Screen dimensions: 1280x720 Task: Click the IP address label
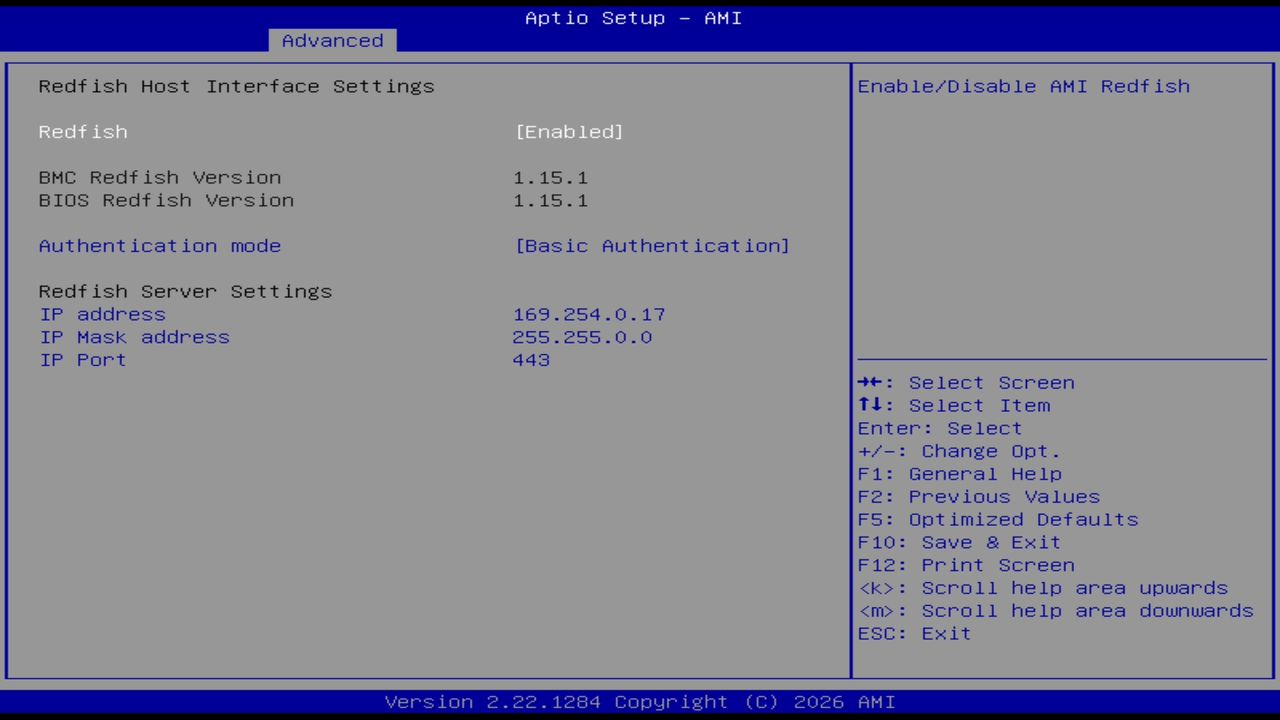click(102, 314)
